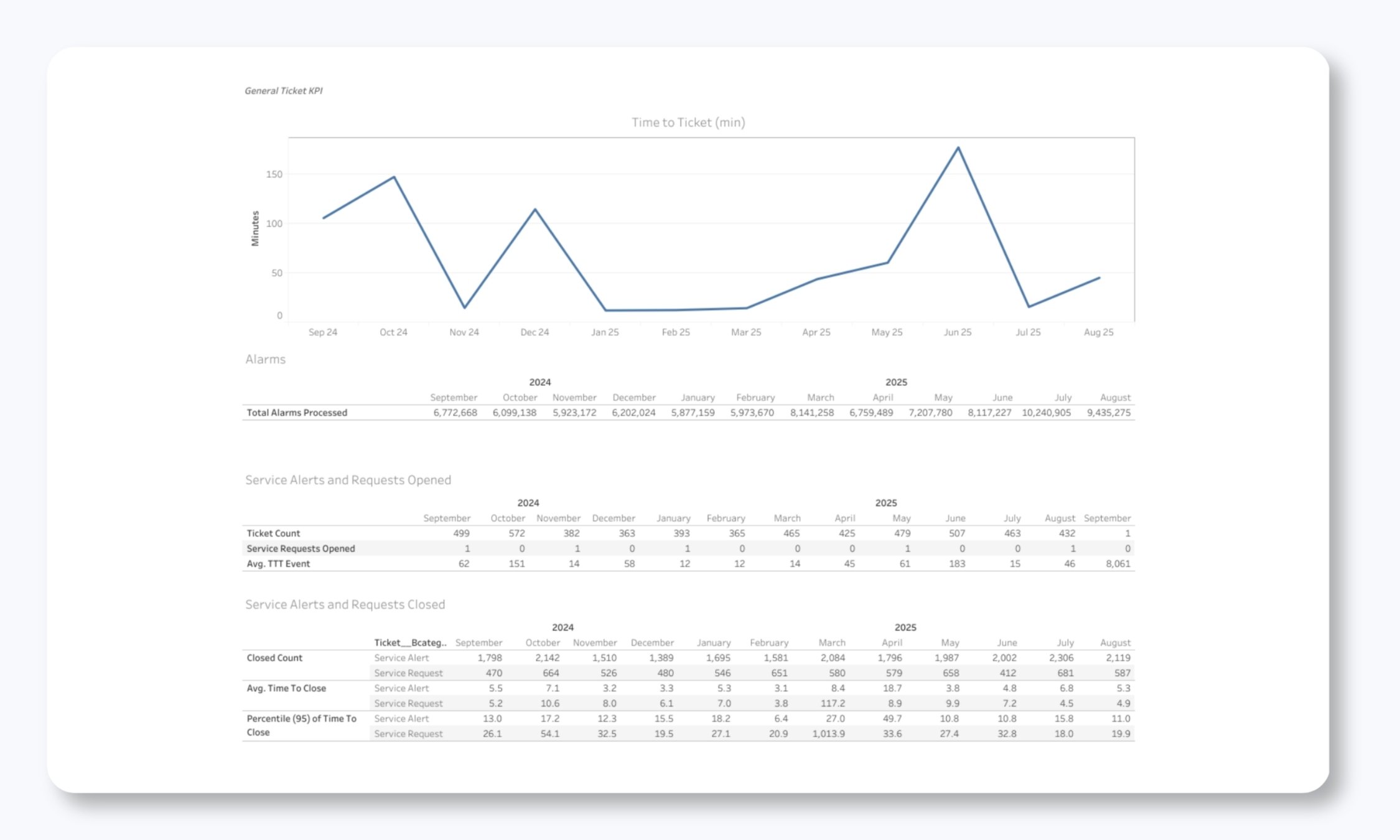Select the "Service Alerts and Requests Opened" heading
This screenshot has width=1400, height=840.
[x=348, y=480]
